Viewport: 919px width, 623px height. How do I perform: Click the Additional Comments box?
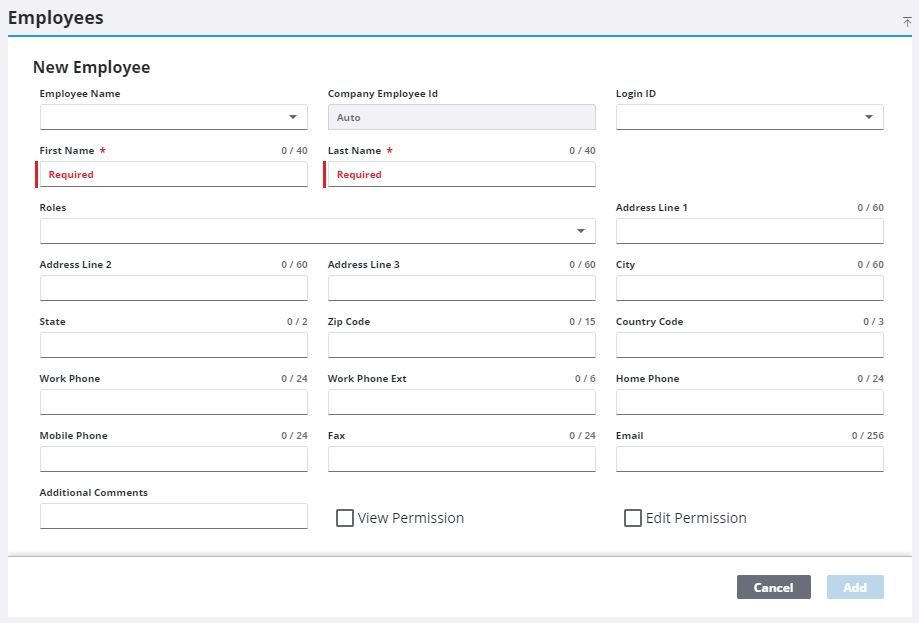(173, 516)
